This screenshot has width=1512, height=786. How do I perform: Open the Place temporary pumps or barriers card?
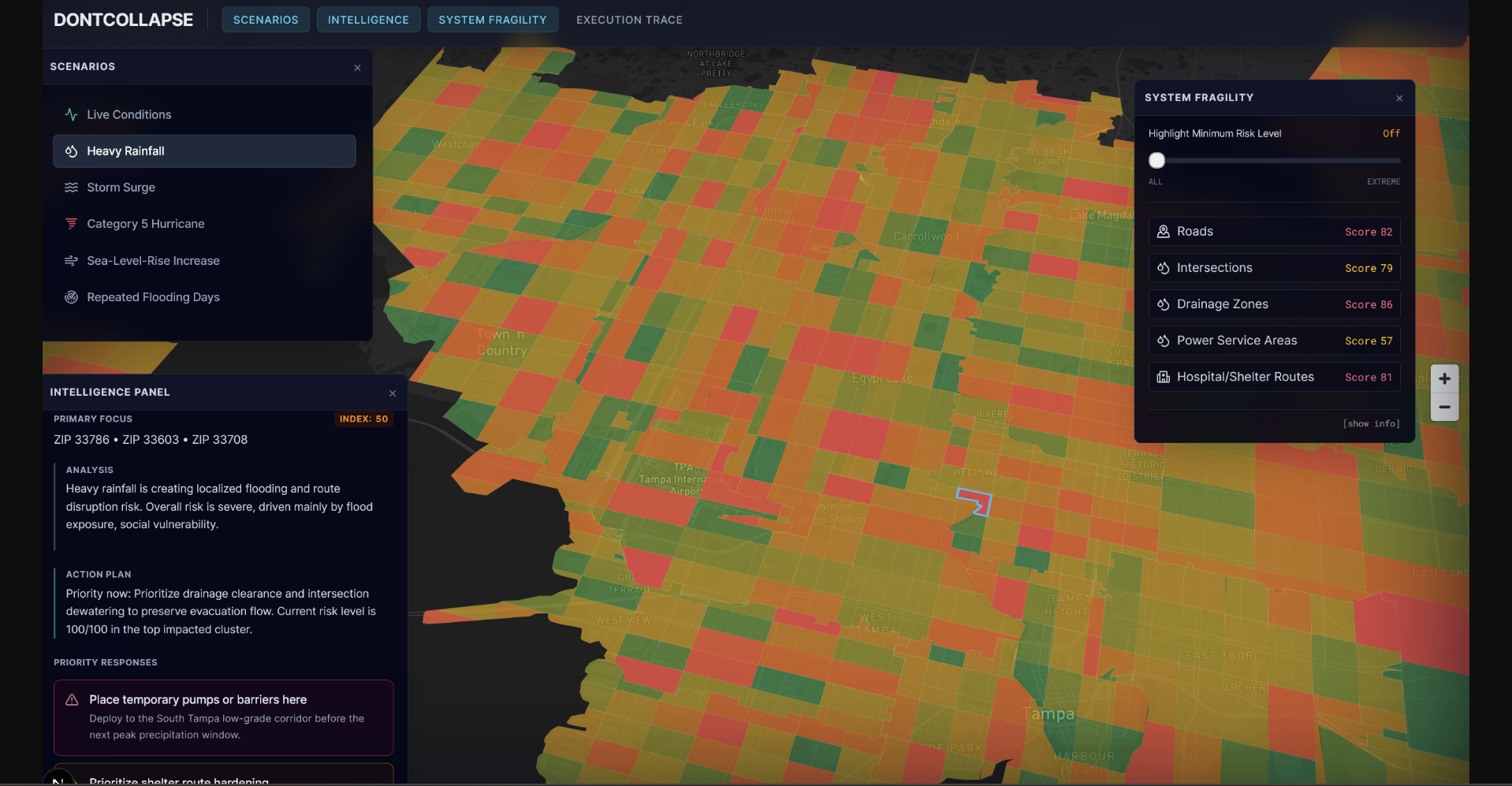223,717
